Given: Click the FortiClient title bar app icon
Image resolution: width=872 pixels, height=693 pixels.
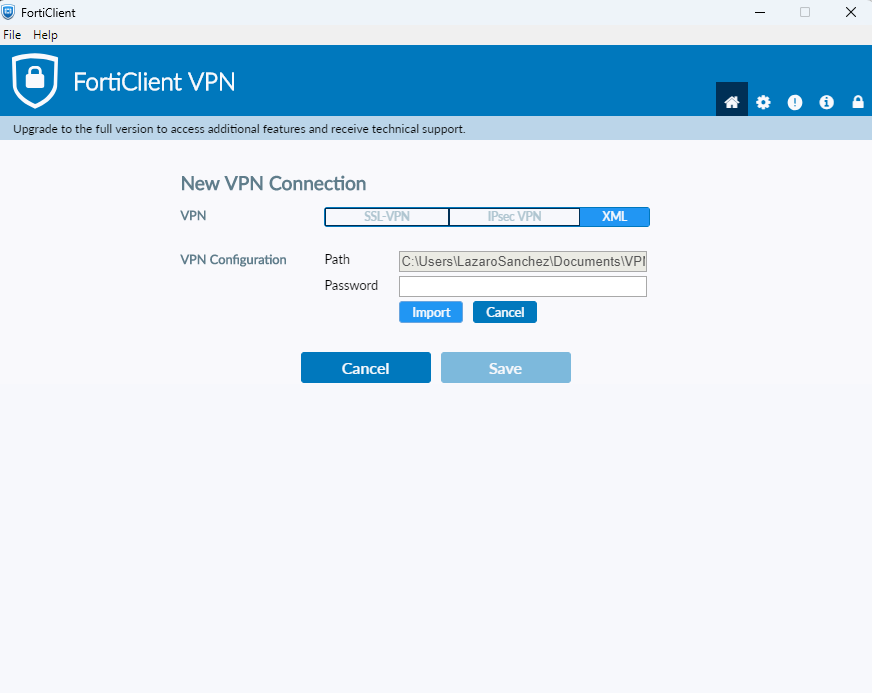Looking at the screenshot, I should (8, 12).
